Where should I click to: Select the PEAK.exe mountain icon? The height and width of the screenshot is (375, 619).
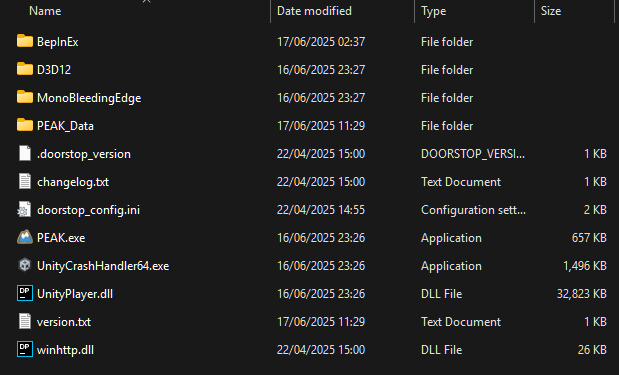(24, 237)
